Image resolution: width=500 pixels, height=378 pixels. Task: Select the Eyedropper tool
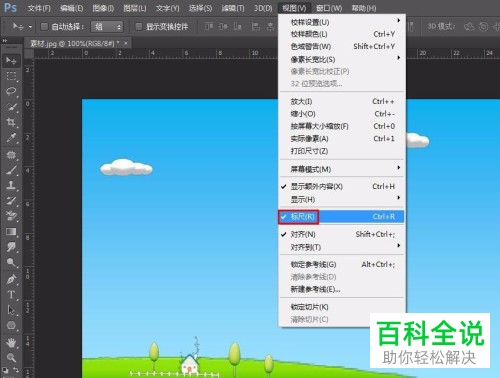coord(11,137)
